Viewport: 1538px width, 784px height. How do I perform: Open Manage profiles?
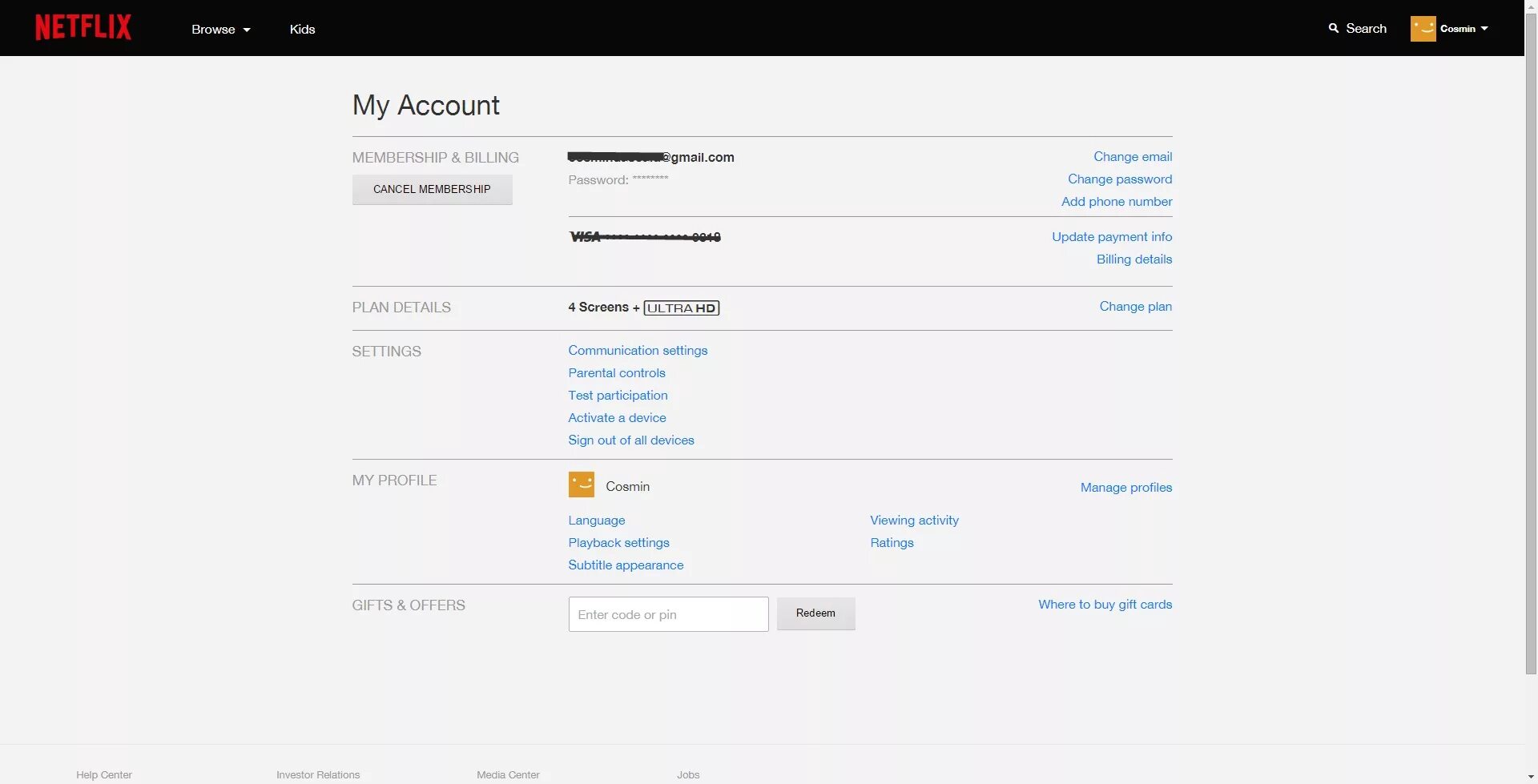(x=1126, y=487)
